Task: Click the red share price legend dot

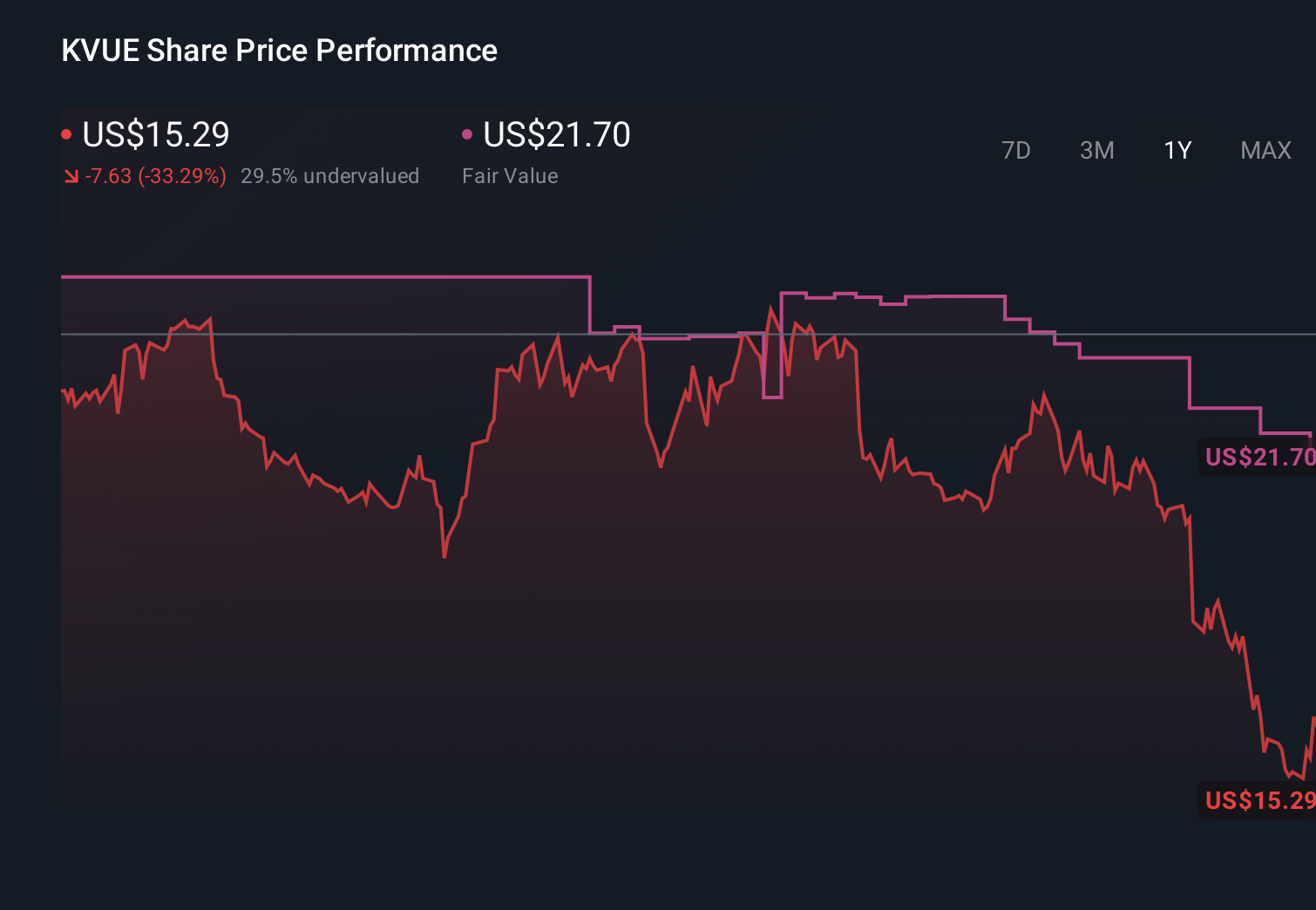Action: (66, 134)
